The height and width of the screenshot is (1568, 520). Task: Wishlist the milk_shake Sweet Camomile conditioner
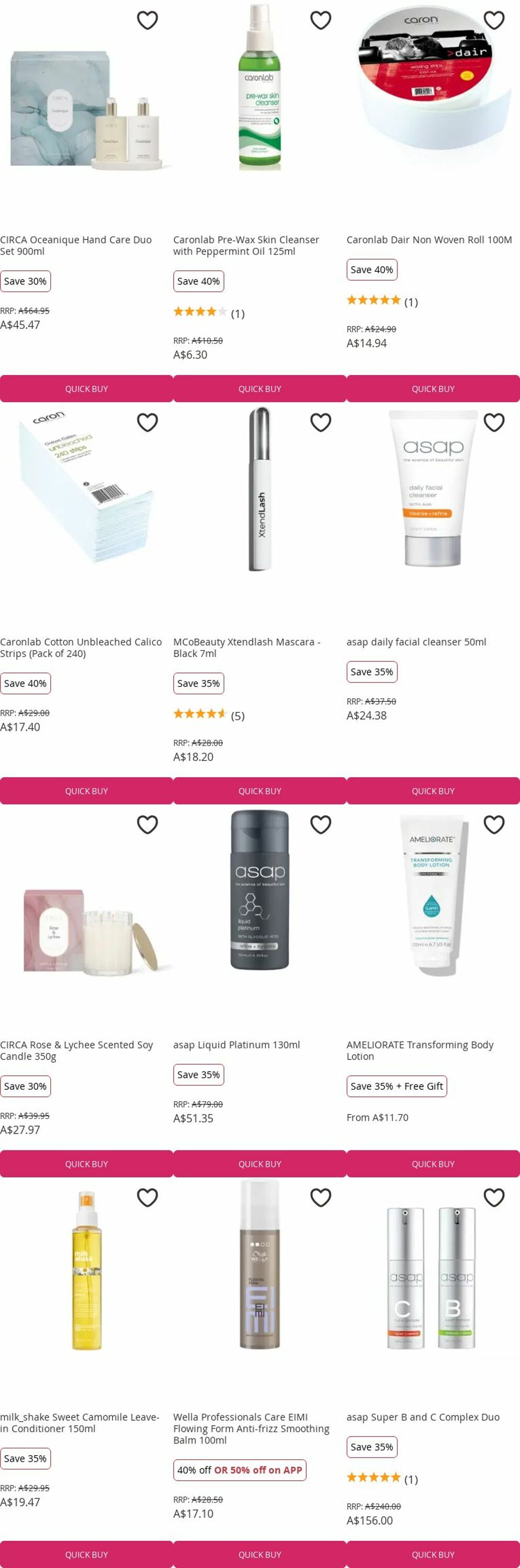pos(148,1197)
